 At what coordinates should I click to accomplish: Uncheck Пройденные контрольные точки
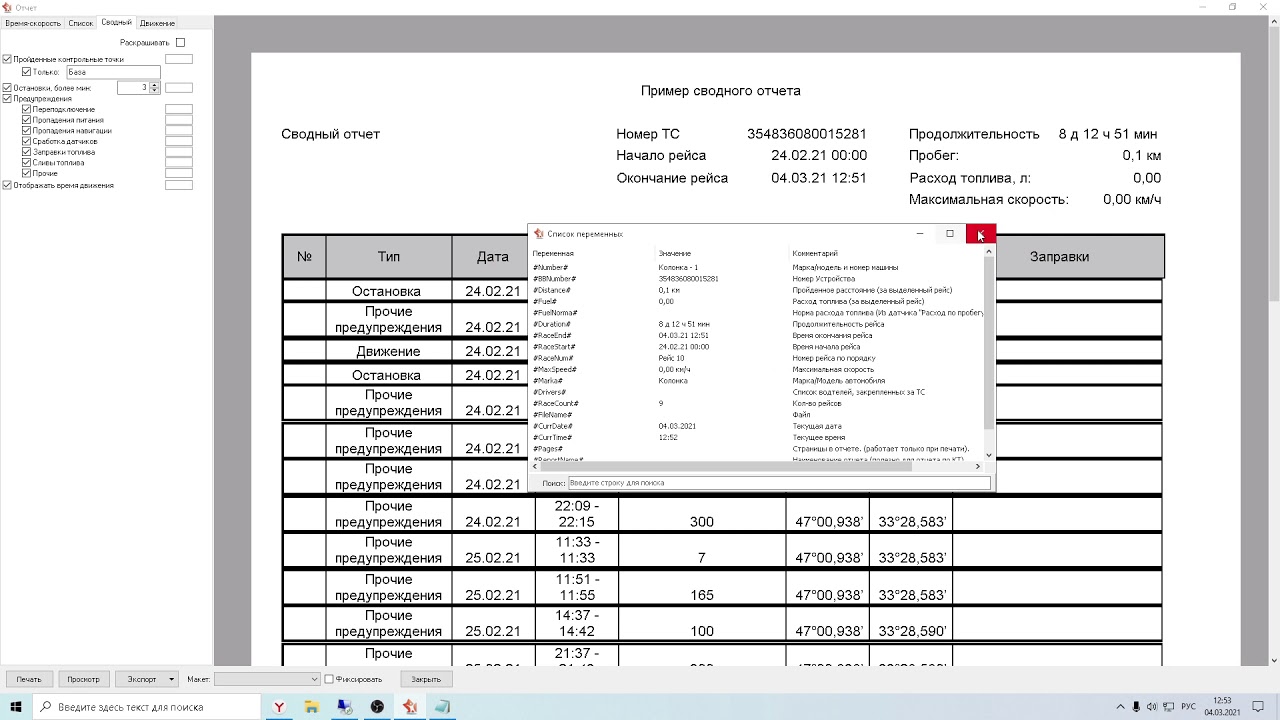pyautogui.click(x=7, y=59)
